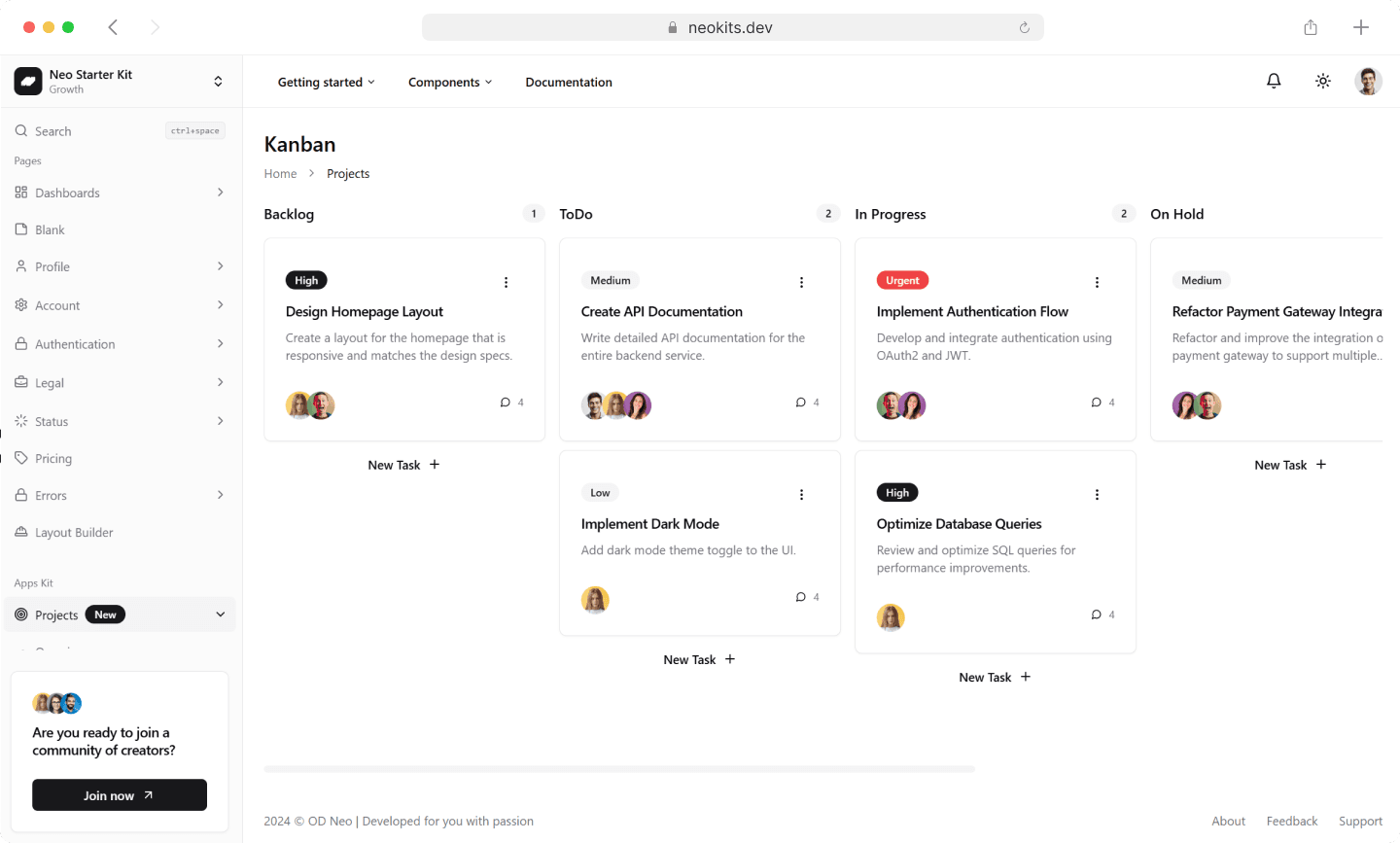Click the browser share icon
The width and height of the screenshot is (1400, 843).
(x=1311, y=27)
